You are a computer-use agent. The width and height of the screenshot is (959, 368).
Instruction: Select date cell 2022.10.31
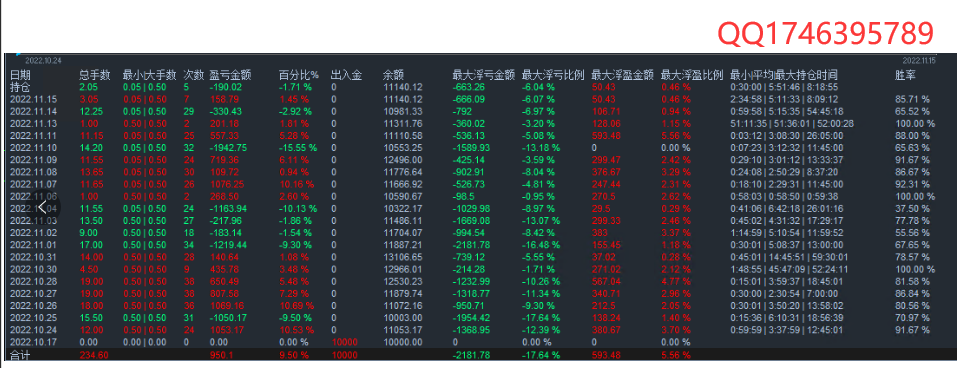click(x=34, y=257)
